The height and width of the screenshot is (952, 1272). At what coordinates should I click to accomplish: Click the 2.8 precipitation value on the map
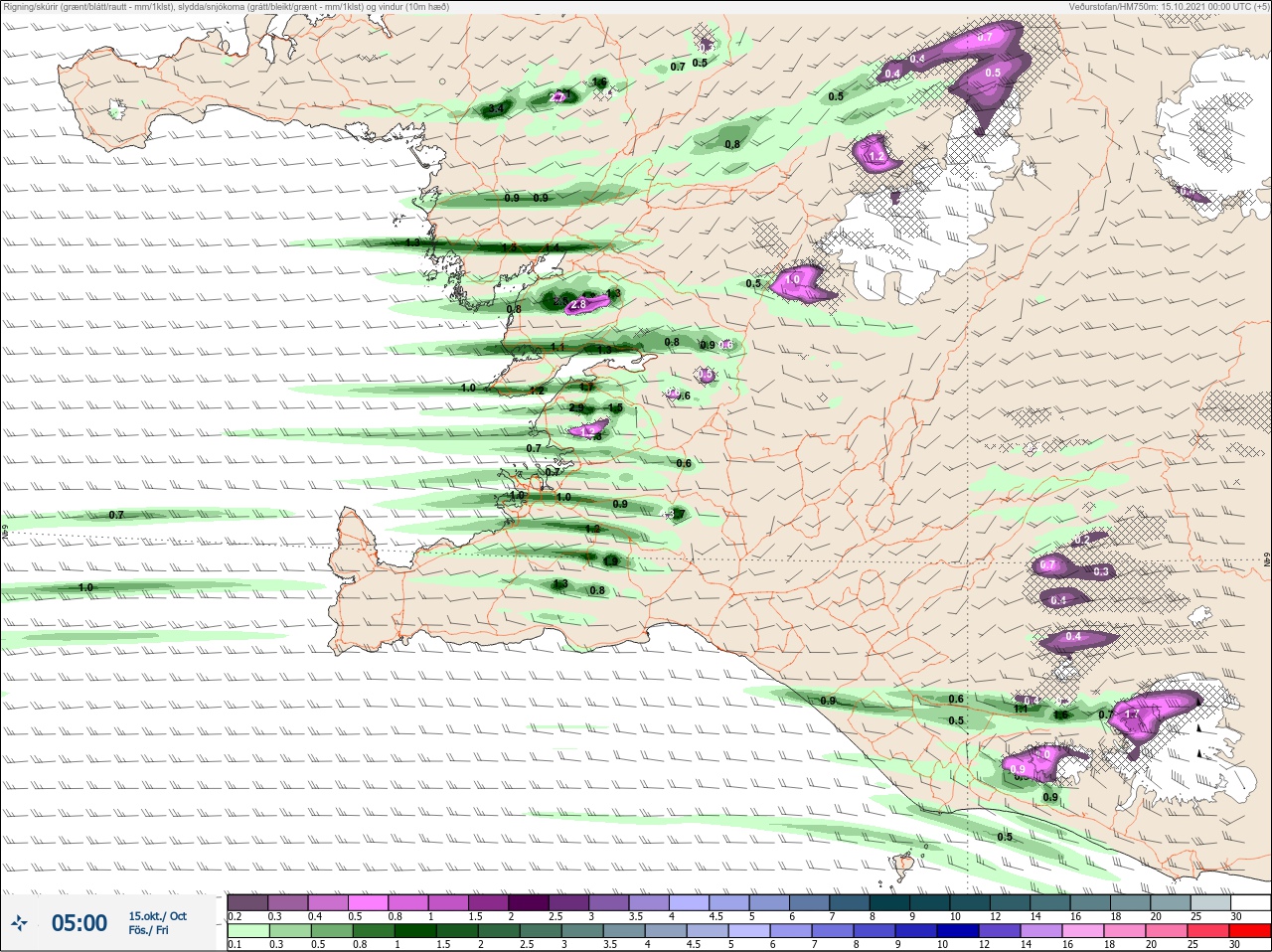[x=578, y=305]
